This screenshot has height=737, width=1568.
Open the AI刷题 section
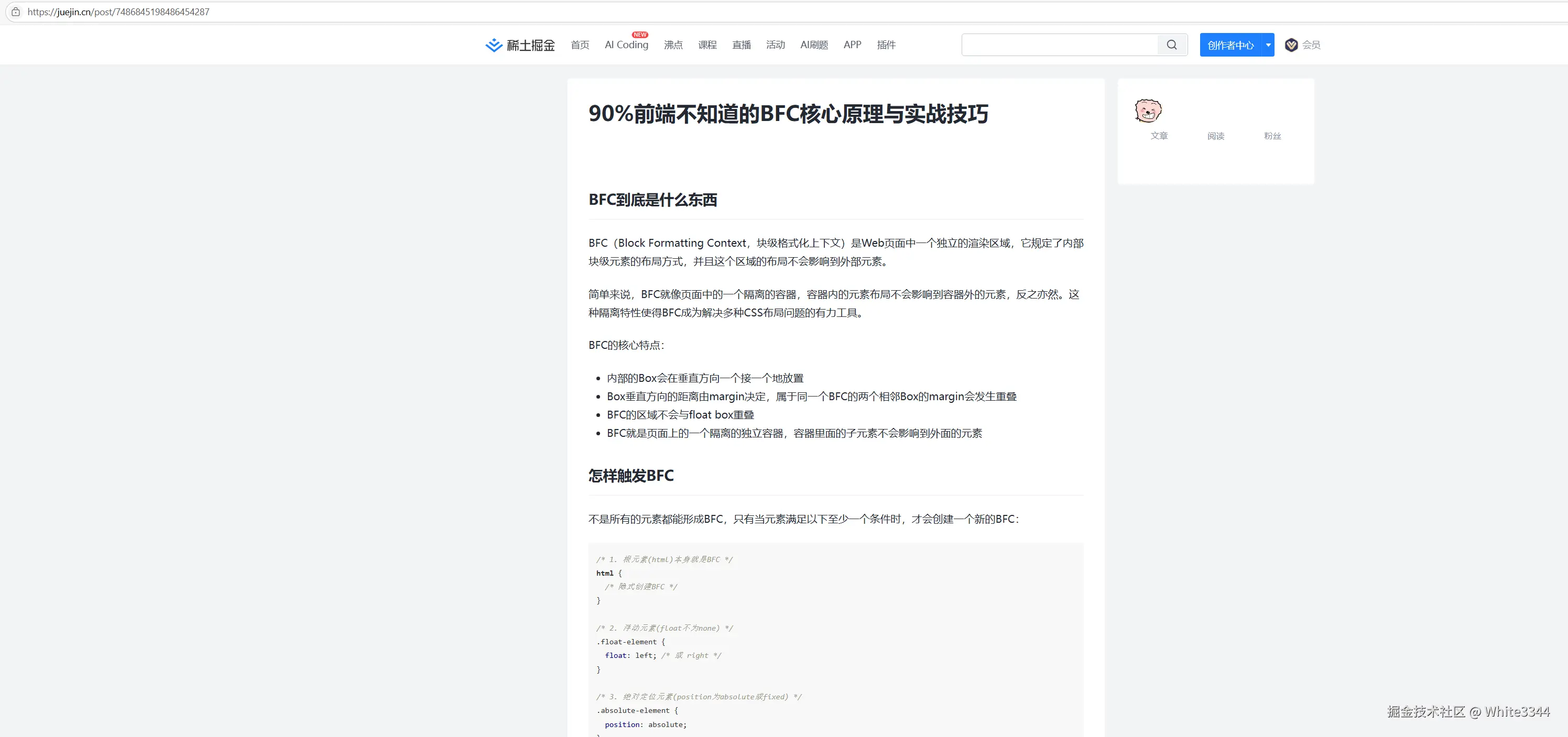tap(814, 45)
